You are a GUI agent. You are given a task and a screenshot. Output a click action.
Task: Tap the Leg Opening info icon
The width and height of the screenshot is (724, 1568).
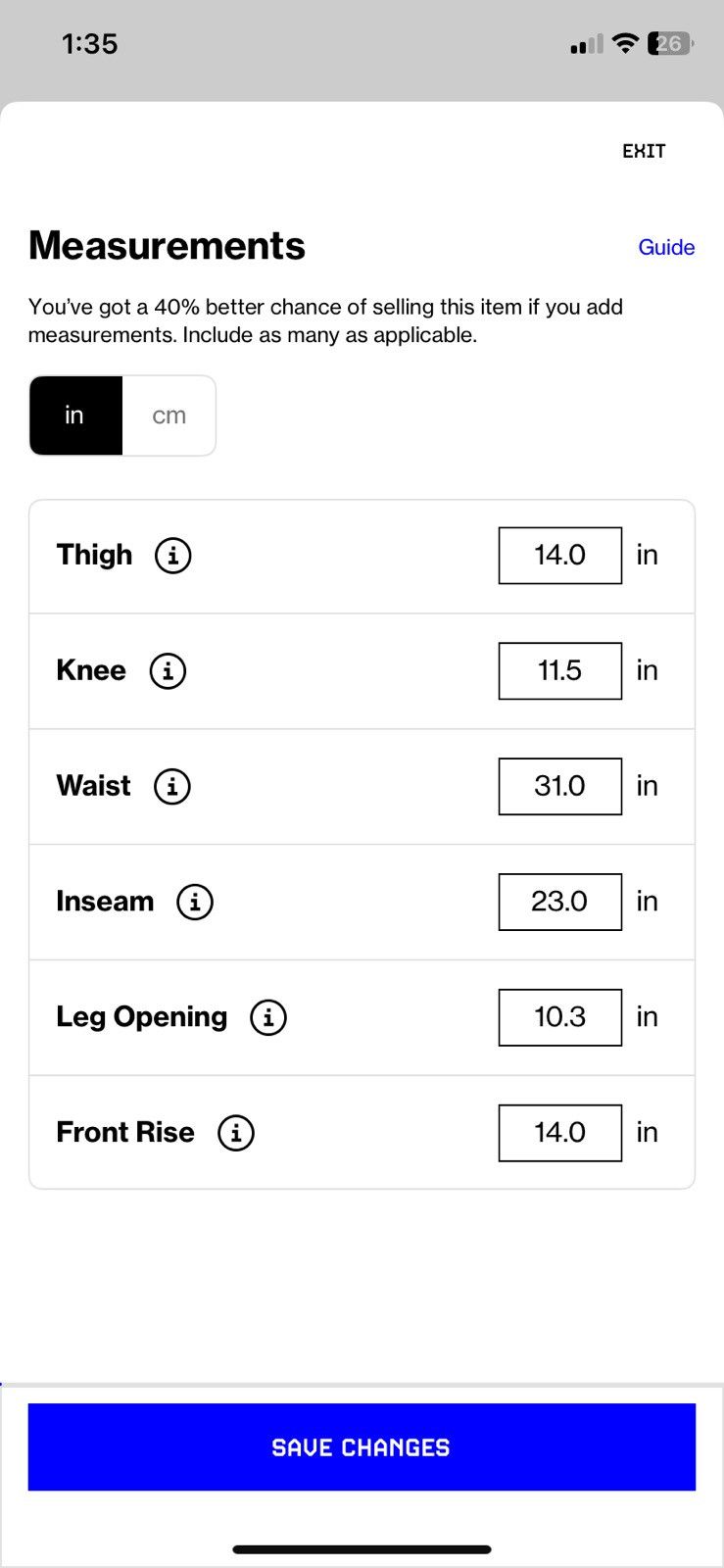click(x=268, y=1017)
